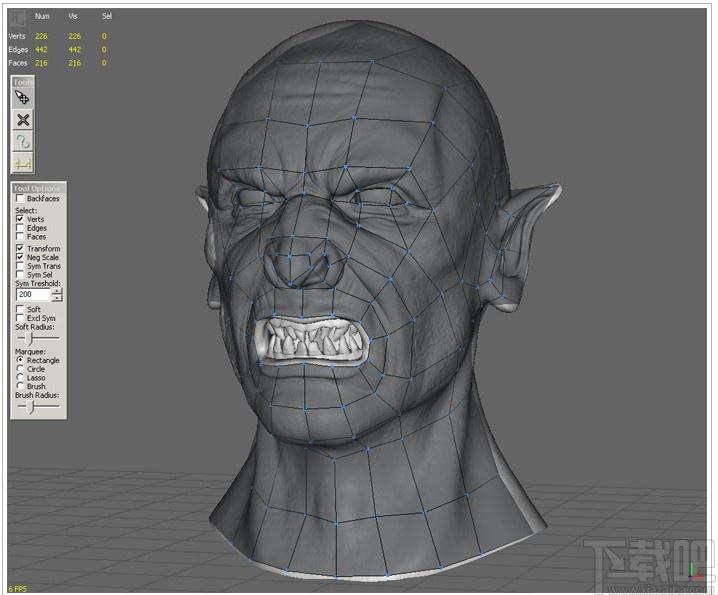Click the Soft Radius slider handle
Viewport: 718px width, 595px height.
[x=30, y=338]
